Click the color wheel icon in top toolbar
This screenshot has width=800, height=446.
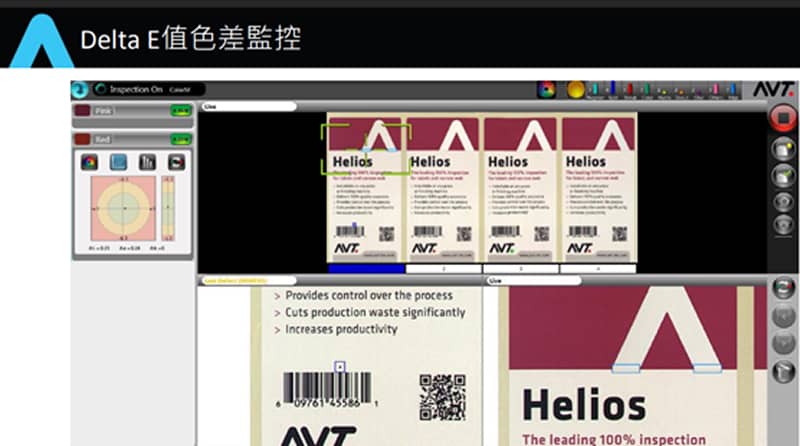pyautogui.click(x=546, y=90)
